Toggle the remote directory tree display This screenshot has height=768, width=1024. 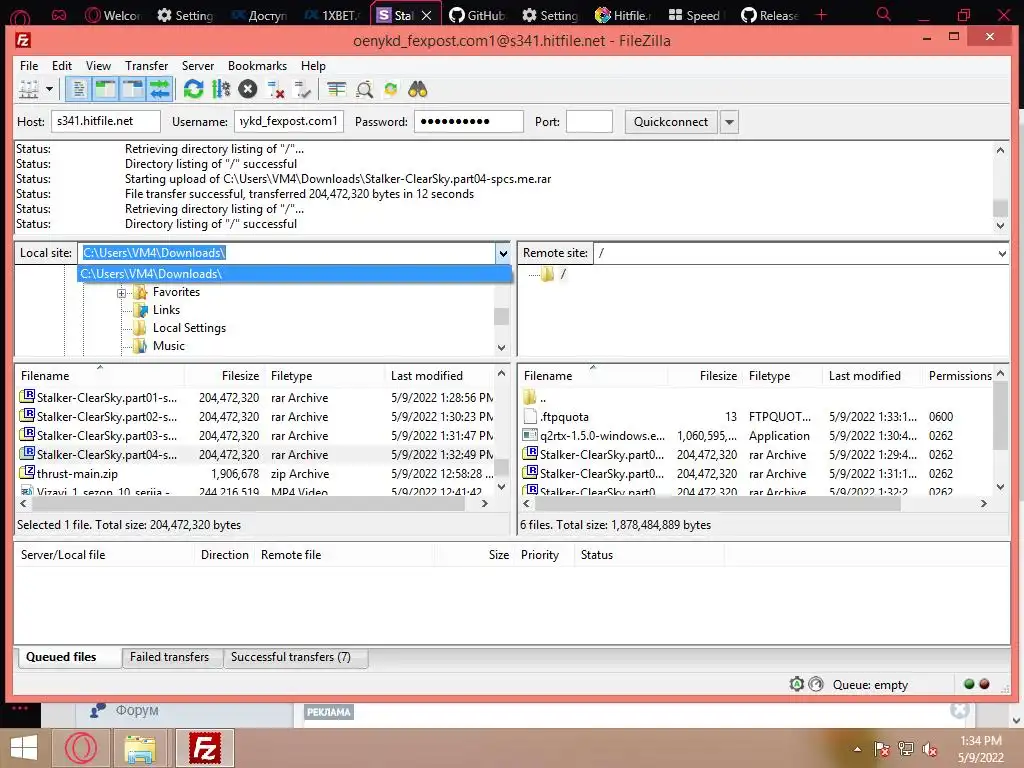(x=133, y=89)
